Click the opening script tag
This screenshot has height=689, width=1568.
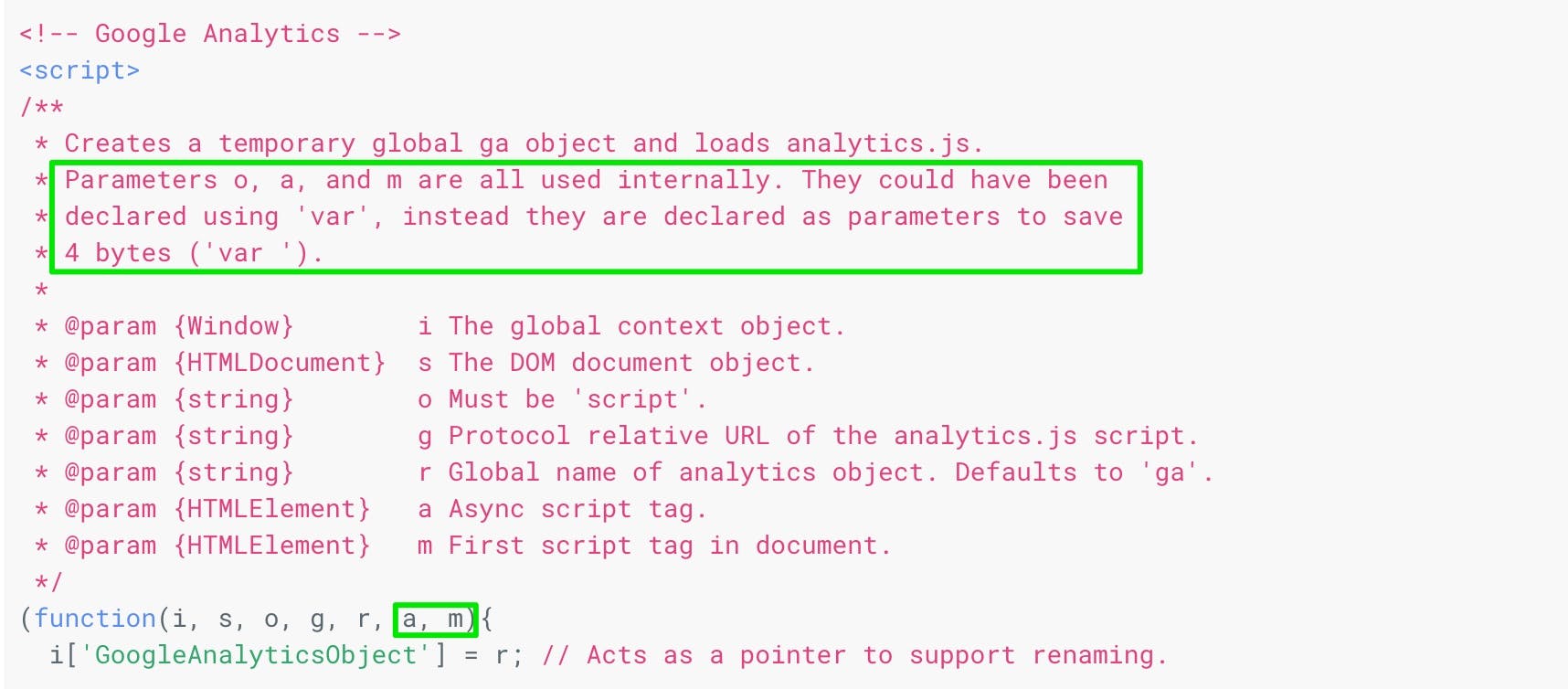click(79, 70)
